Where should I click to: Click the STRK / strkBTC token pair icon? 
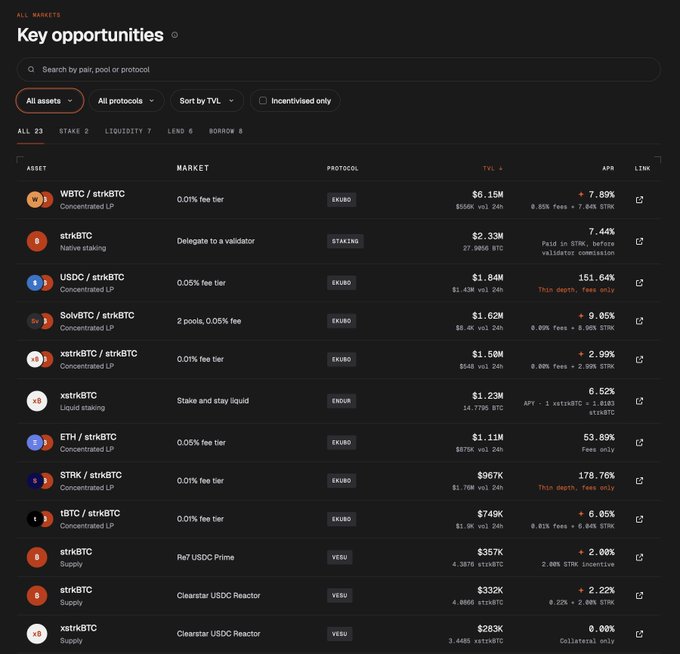40,481
